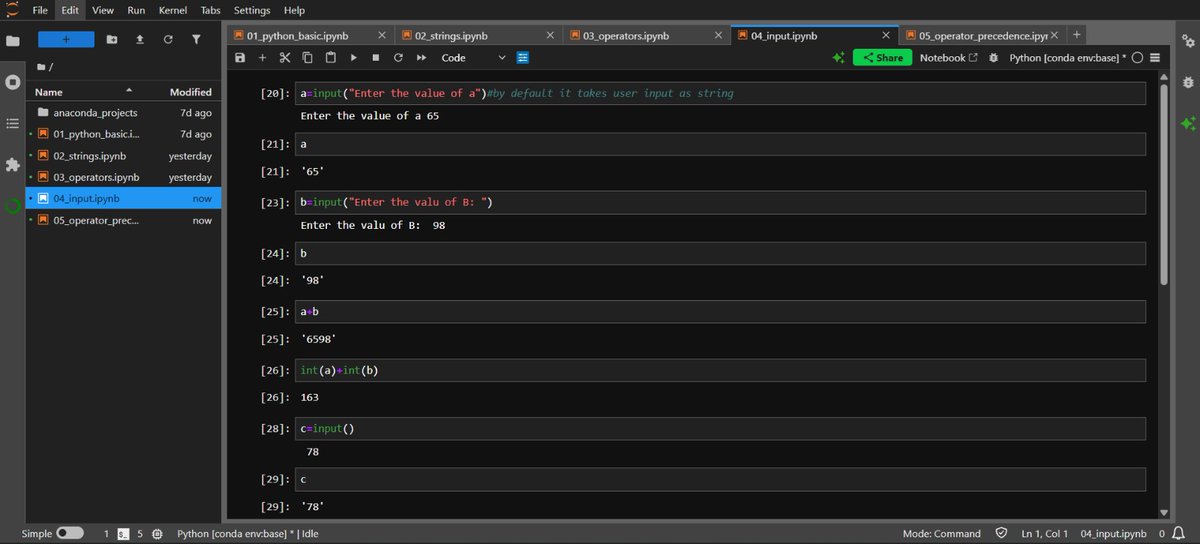Sort files by Name column

[49, 92]
